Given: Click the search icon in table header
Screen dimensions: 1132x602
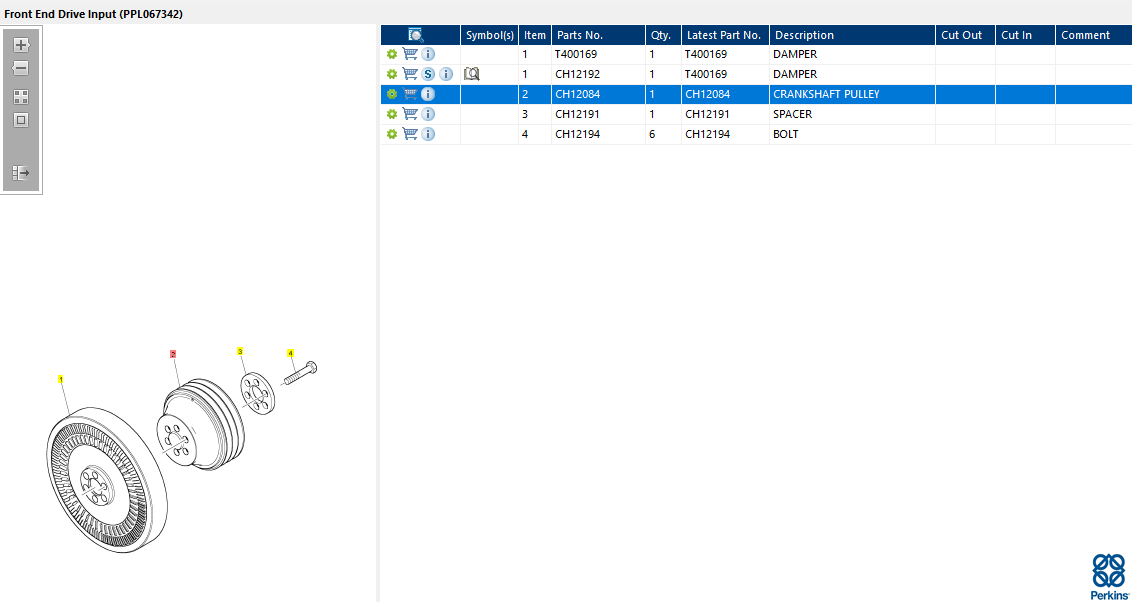Looking at the screenshot, I should (x=416, y=35).
